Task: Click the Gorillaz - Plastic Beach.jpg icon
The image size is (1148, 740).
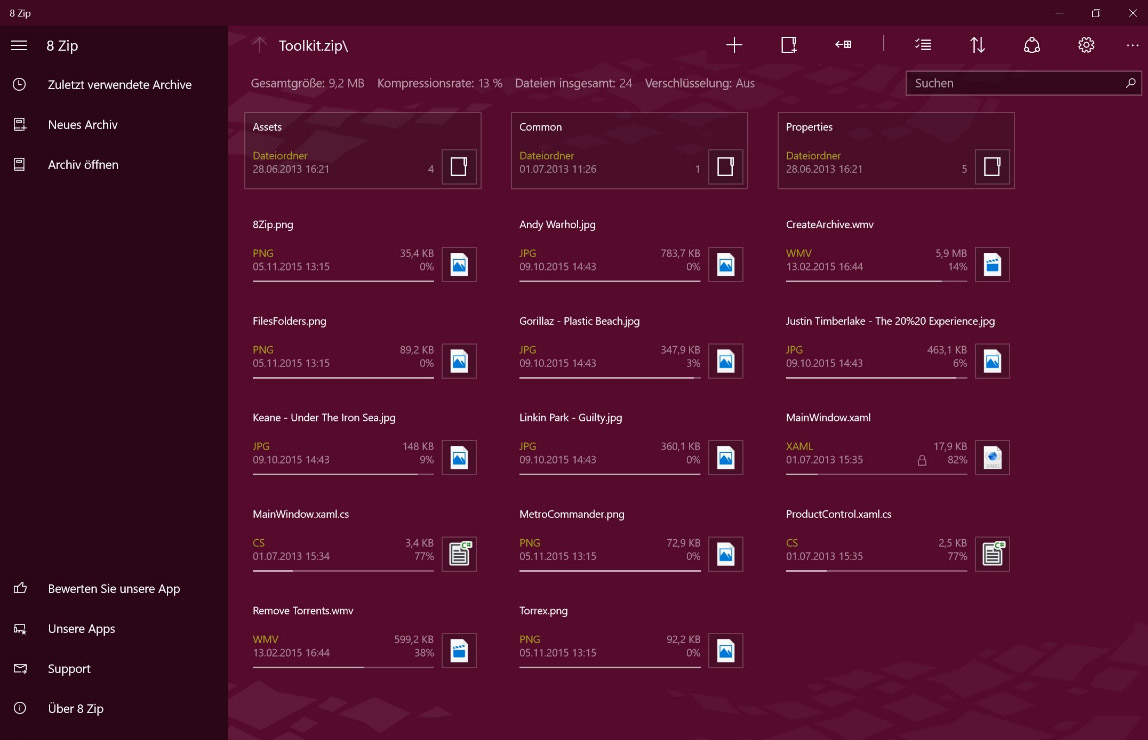Action: 726,361
